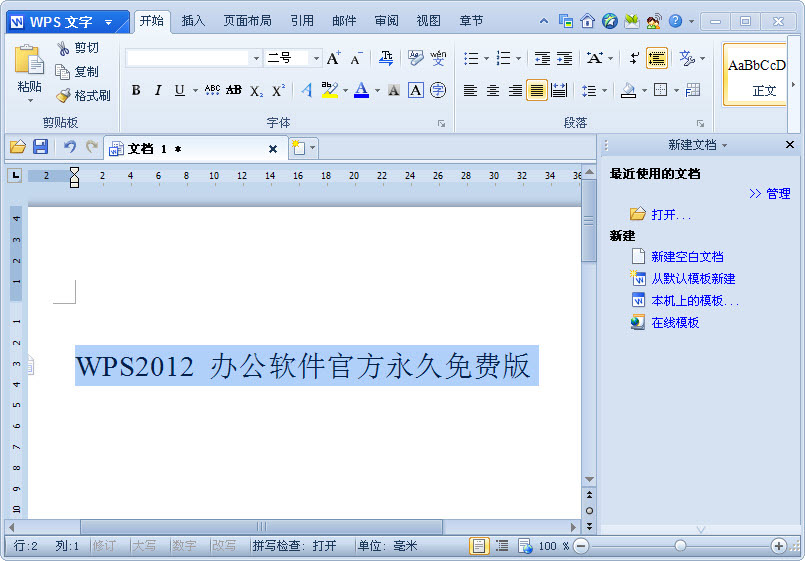Open the 页面布局 (Page Layout) tab
Viewport: 805px width, 561px height.
[246, 20]
